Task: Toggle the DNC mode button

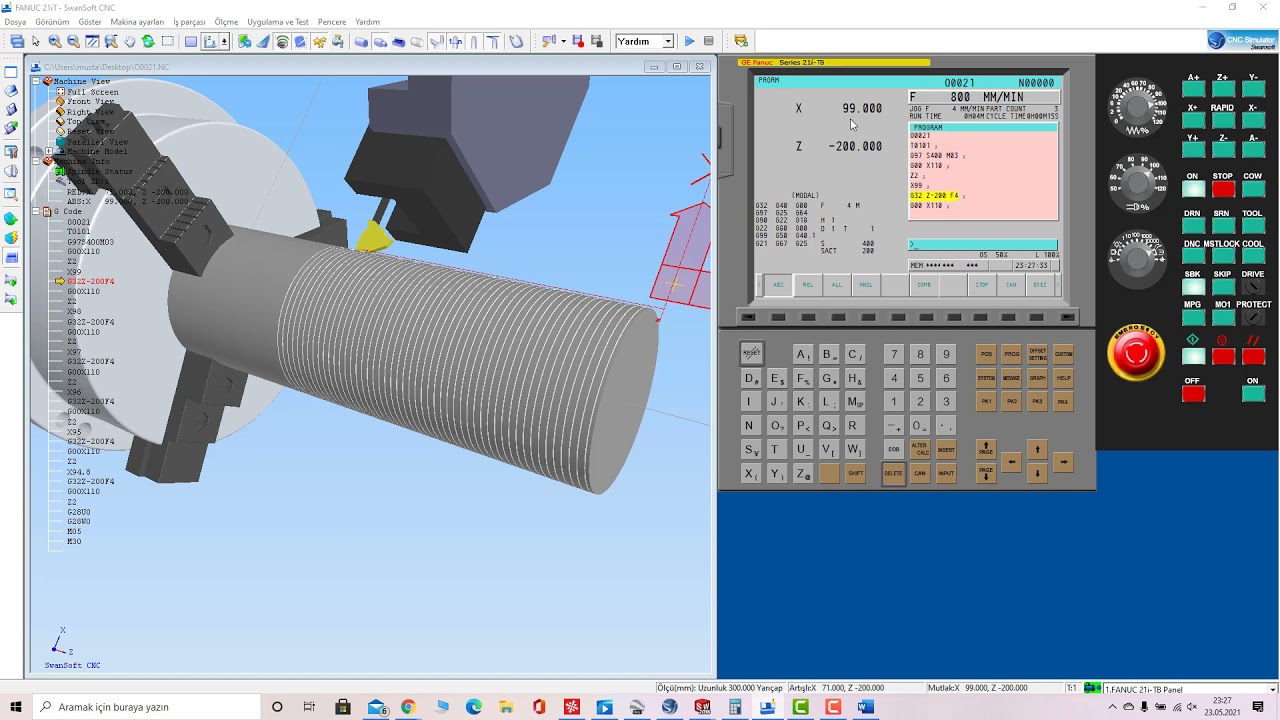Action: [x=1192, y=257]
